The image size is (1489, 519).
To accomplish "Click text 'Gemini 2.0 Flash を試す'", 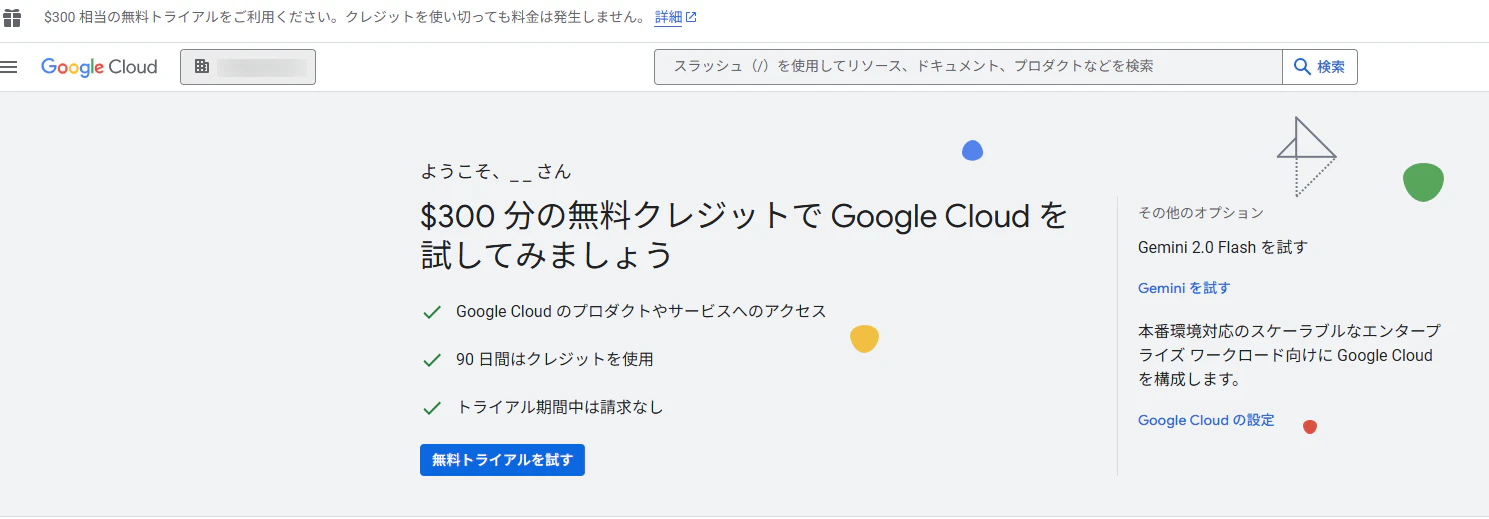I will point(1223,247).
